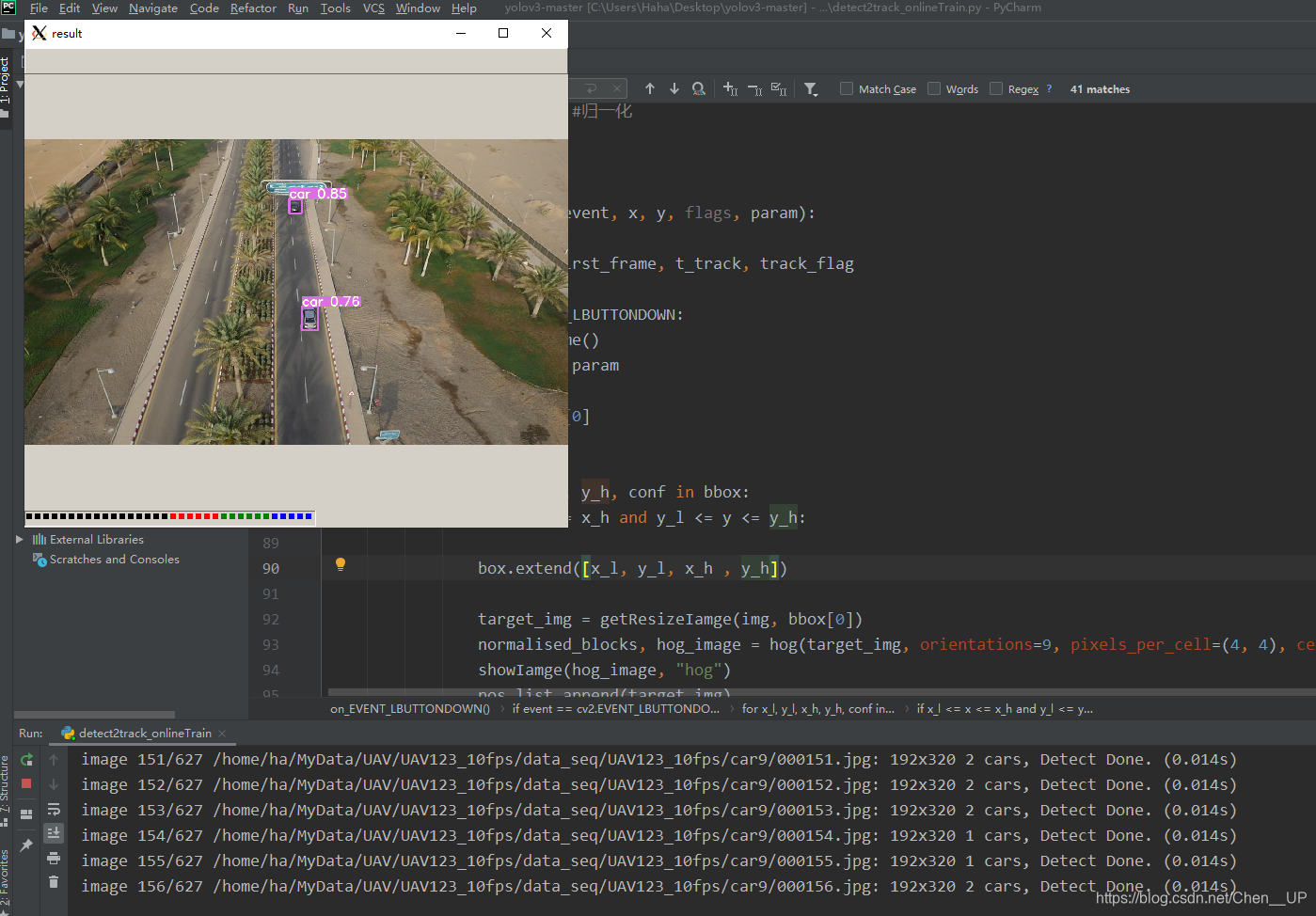Viewport: 1316px width, 916px height.
Task: Open the Window menu
Action: point(418,8)
